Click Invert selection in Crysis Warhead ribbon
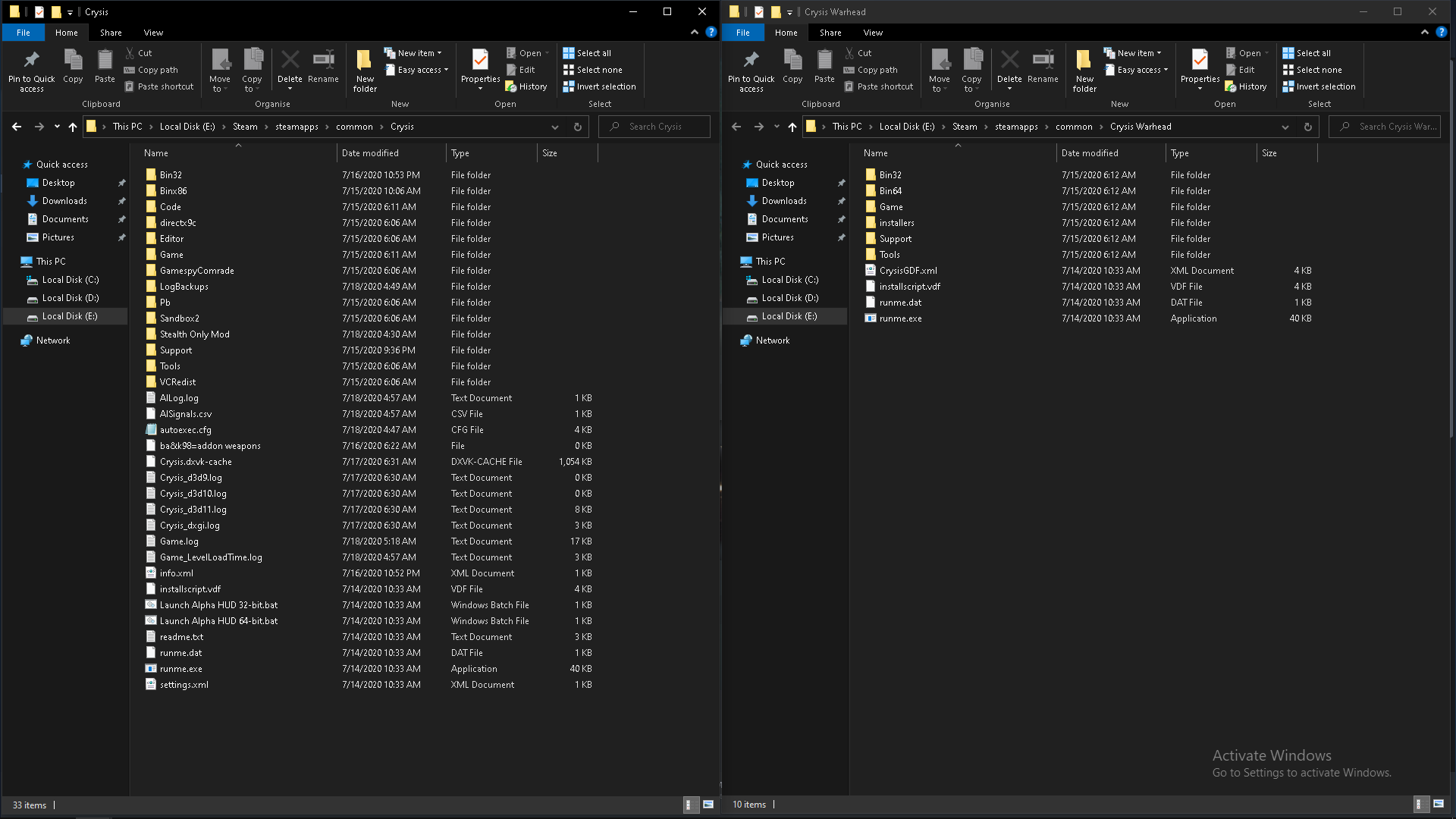This screenshot has height=819, width=1456. coord(1319,86)
